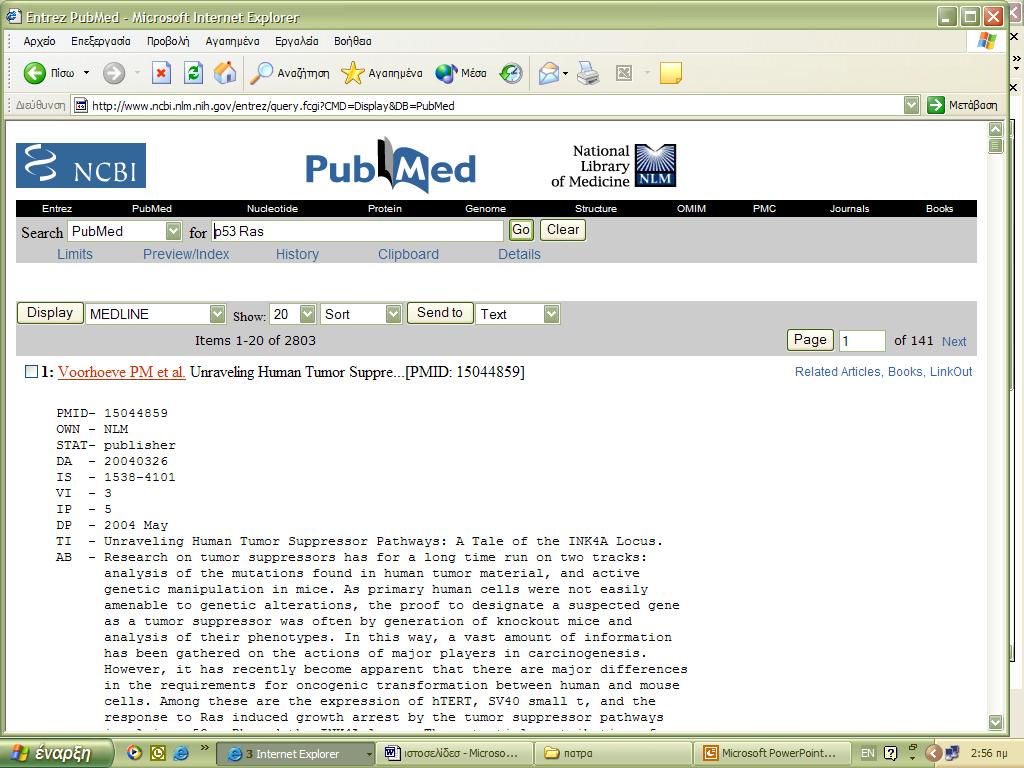
Task: Go to Next results page link
Action: [953, 342]
